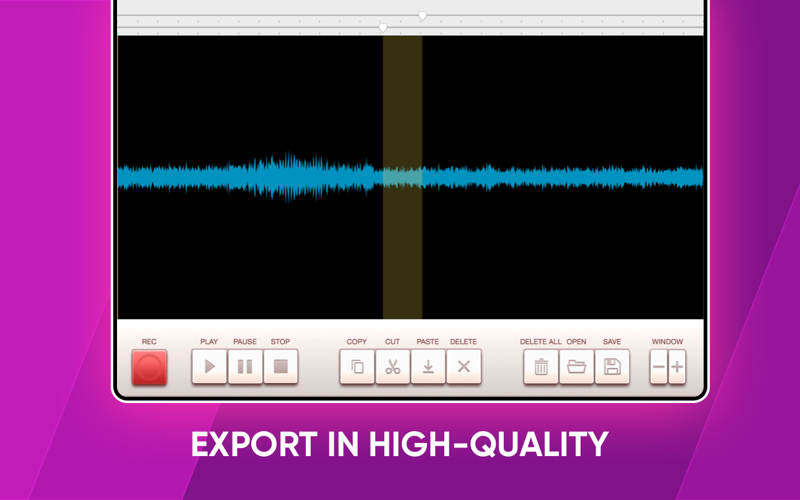Click the upper selection marker on the ruler
This screenshot has height=500, width=800.
coord(422,16)
